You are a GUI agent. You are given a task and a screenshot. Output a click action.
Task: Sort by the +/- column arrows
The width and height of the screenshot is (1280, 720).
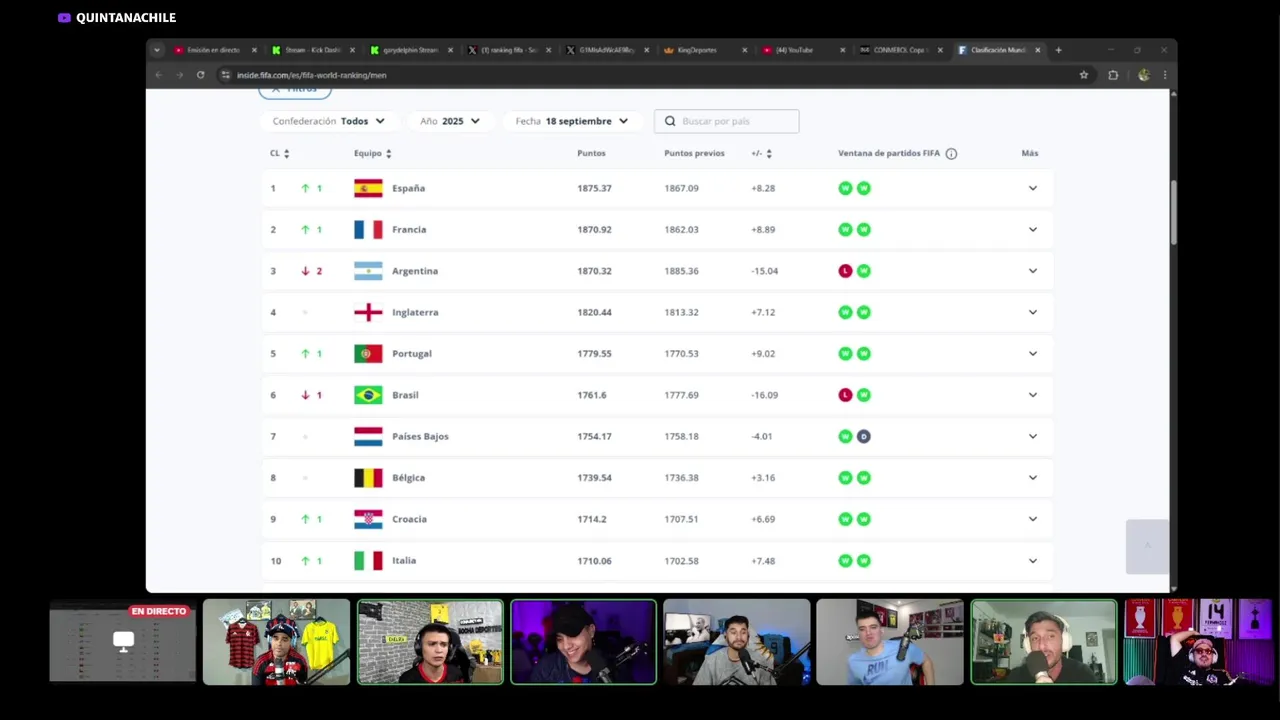(x=768, y=154)
